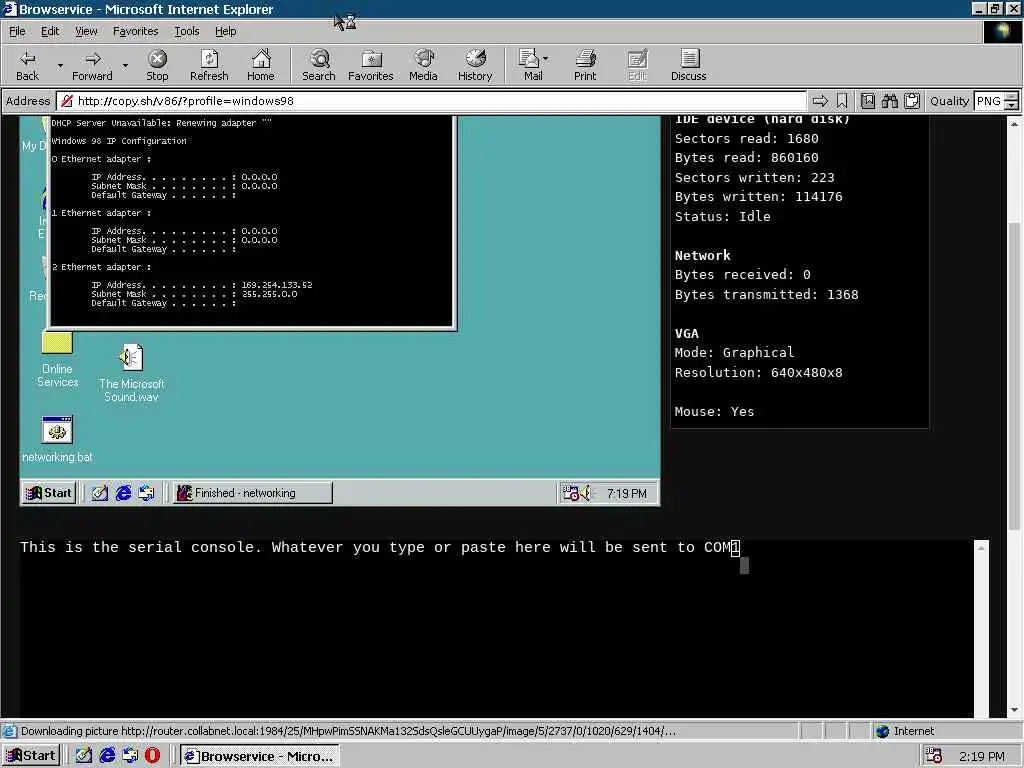Click the host tray scheduler icon near 2:19 PM

coord(934,756)
